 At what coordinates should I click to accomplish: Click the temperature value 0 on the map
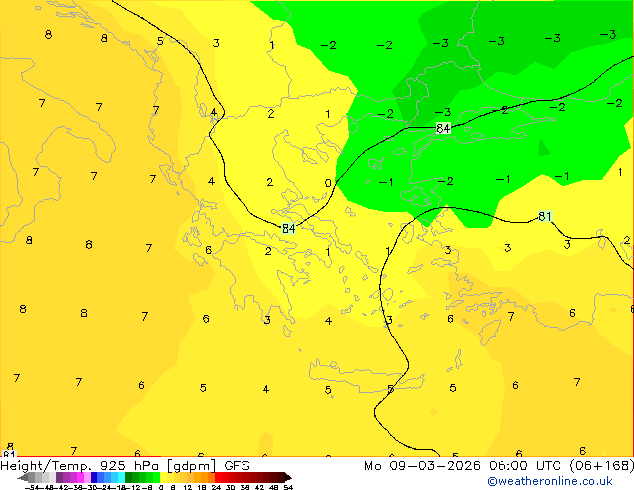coord(328,183)
